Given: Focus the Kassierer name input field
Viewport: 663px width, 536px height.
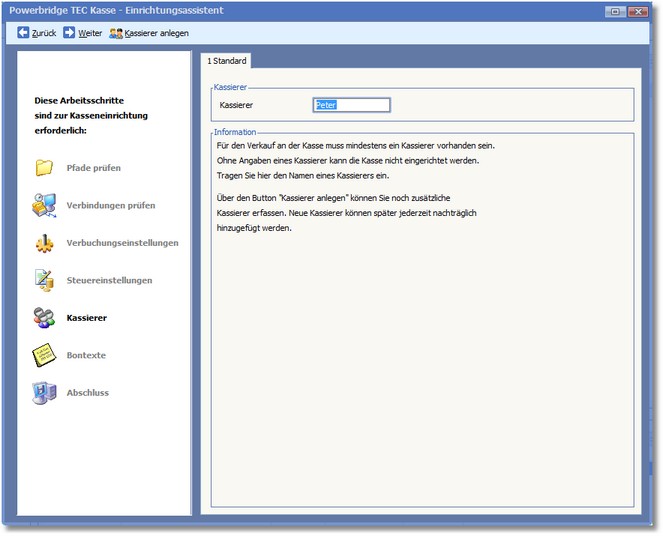Looking at the screenshot, I should pyautogui.click(x=351, y=105).
